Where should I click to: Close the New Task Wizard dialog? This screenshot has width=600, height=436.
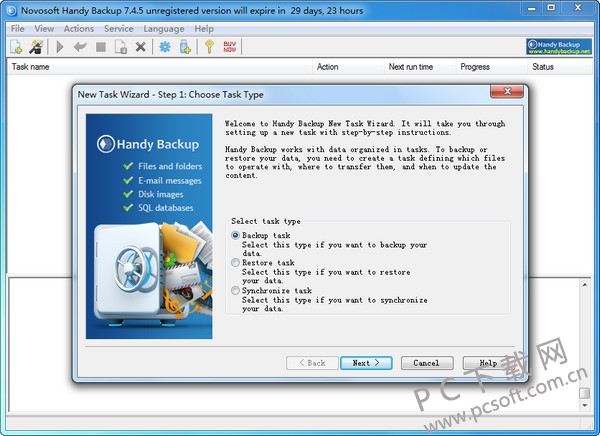tap(507, 91)
